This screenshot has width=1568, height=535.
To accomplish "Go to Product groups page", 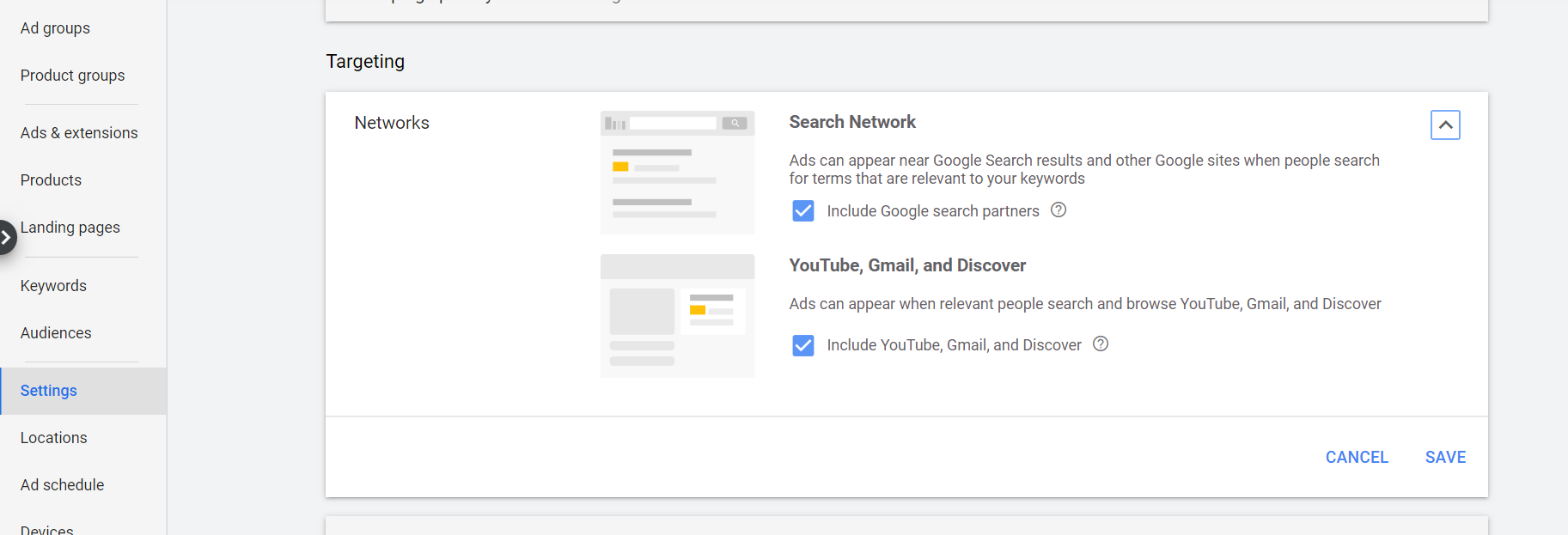I will (x=72, y=76).
